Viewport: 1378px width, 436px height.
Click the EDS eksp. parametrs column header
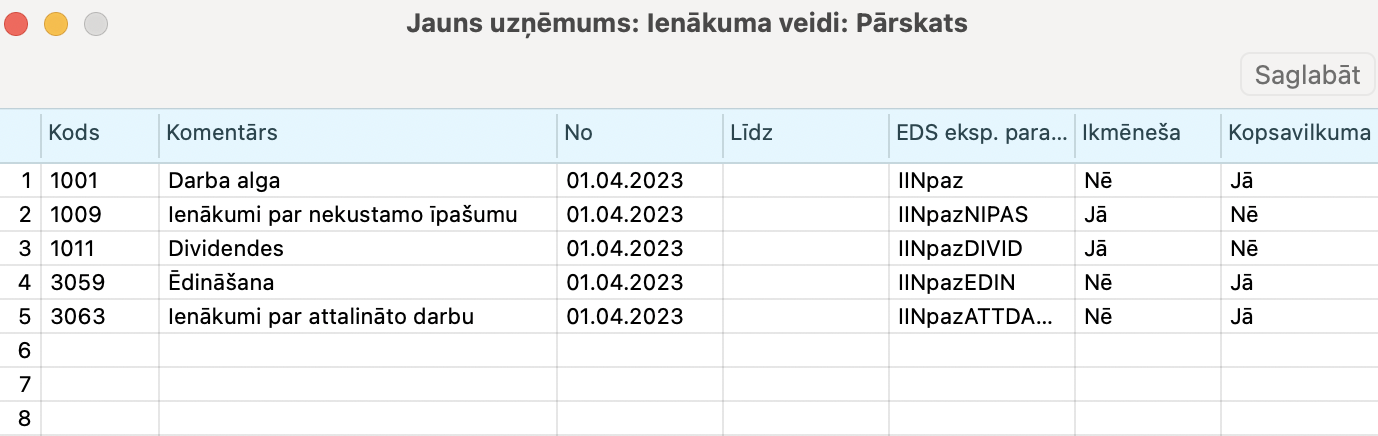click(980, 133)
